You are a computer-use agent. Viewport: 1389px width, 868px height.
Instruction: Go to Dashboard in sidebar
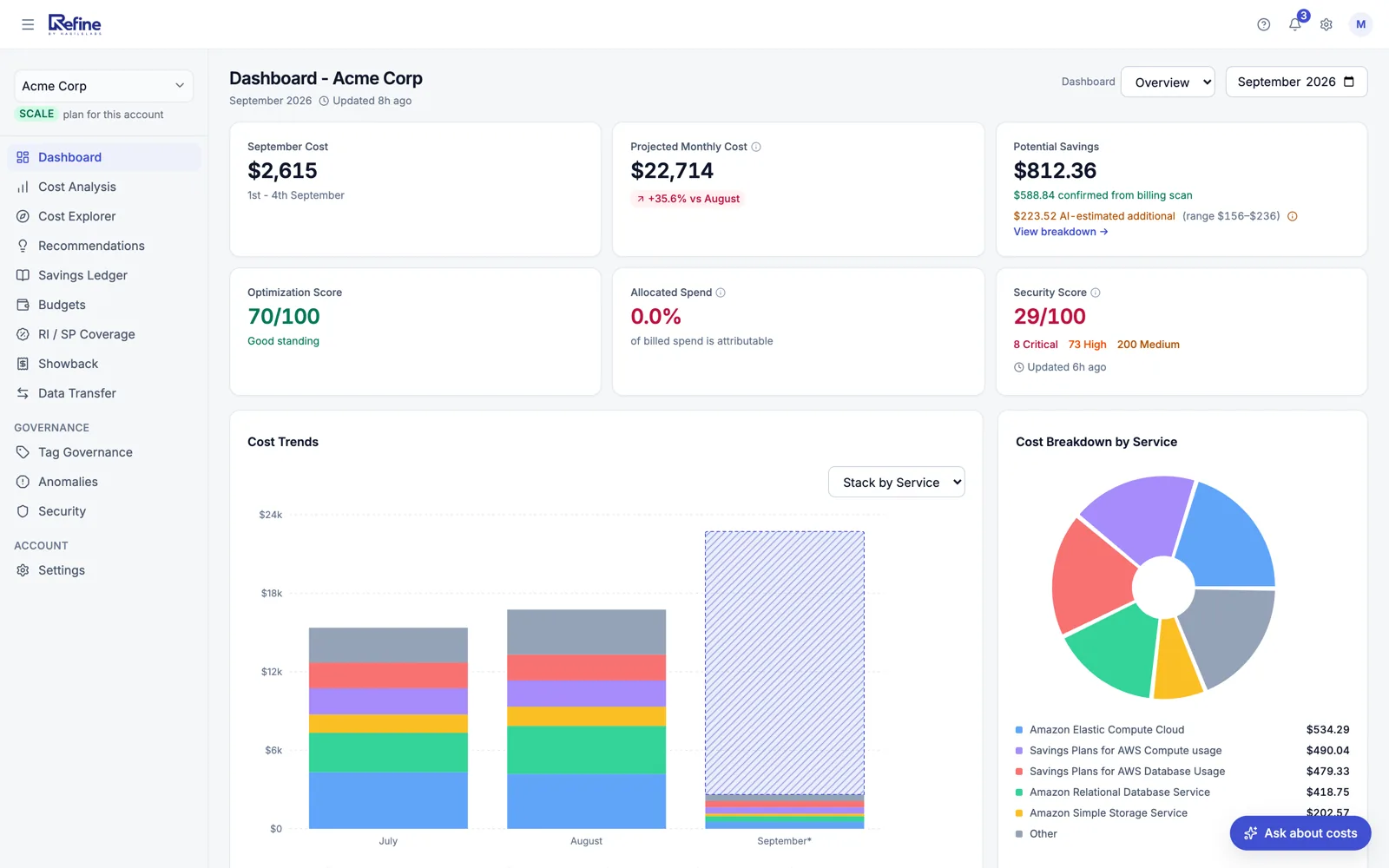coord(104,157)
